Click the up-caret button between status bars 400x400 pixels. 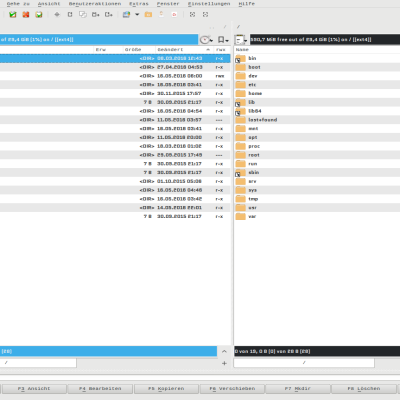[224, 351]
